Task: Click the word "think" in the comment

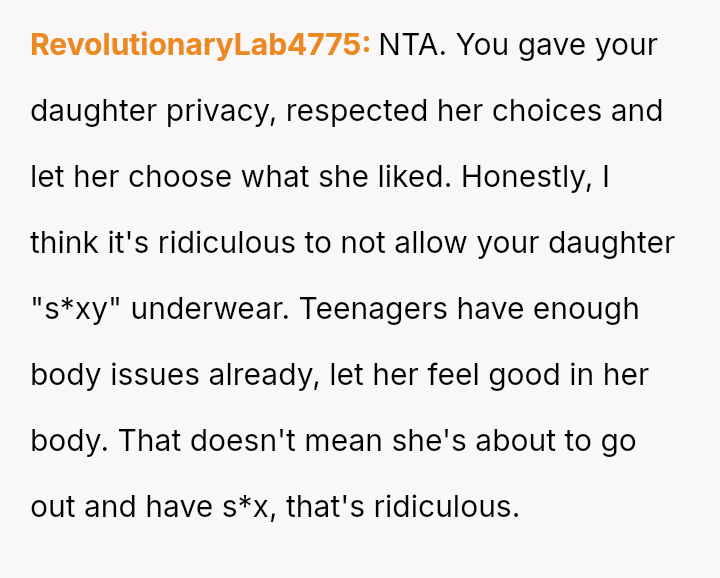Action: coord(57,243)
